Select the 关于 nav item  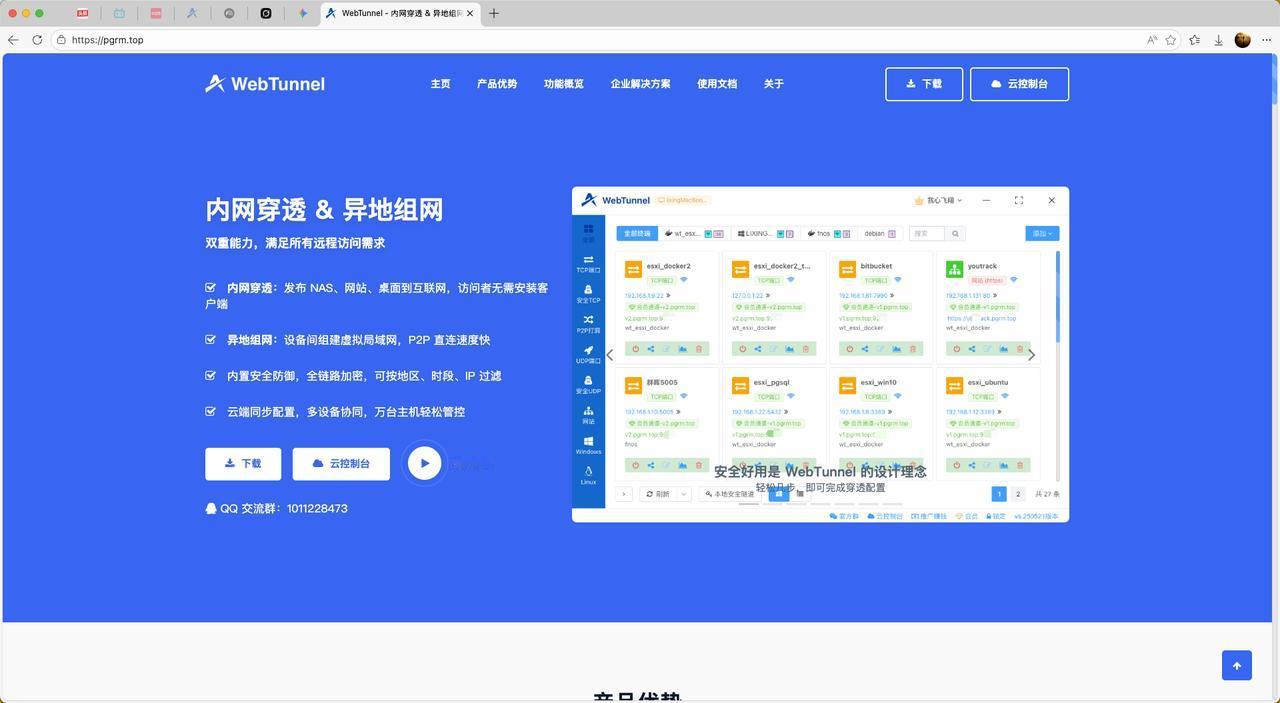point(774,84)
